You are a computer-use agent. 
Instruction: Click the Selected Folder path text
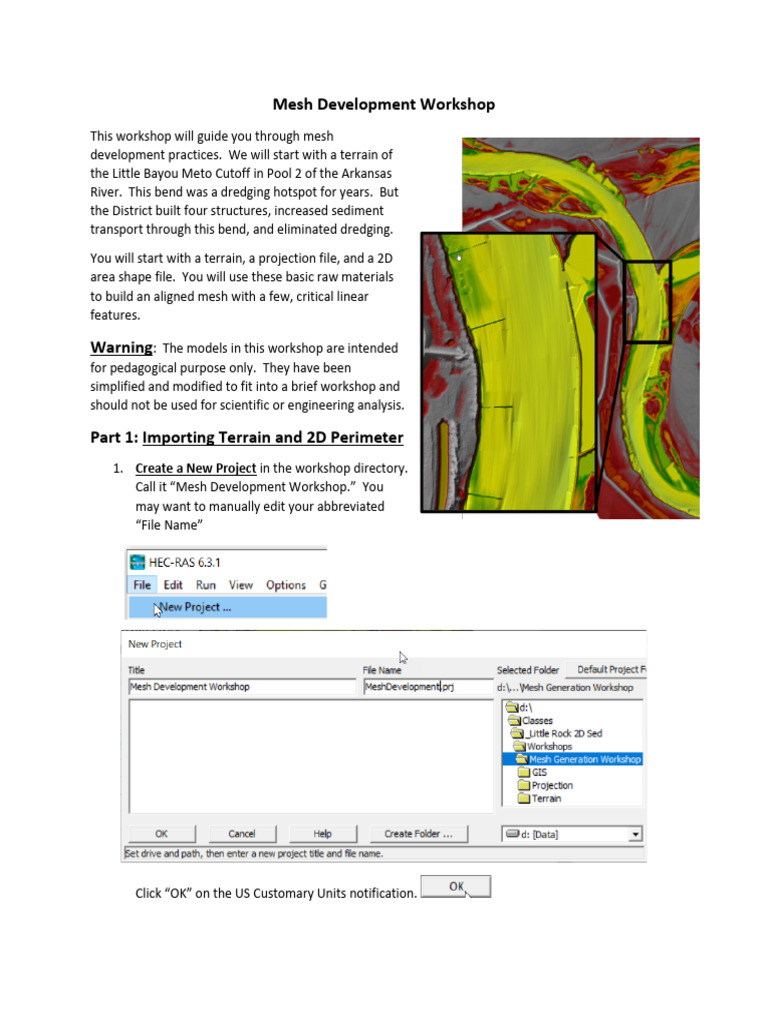(565, 688)
